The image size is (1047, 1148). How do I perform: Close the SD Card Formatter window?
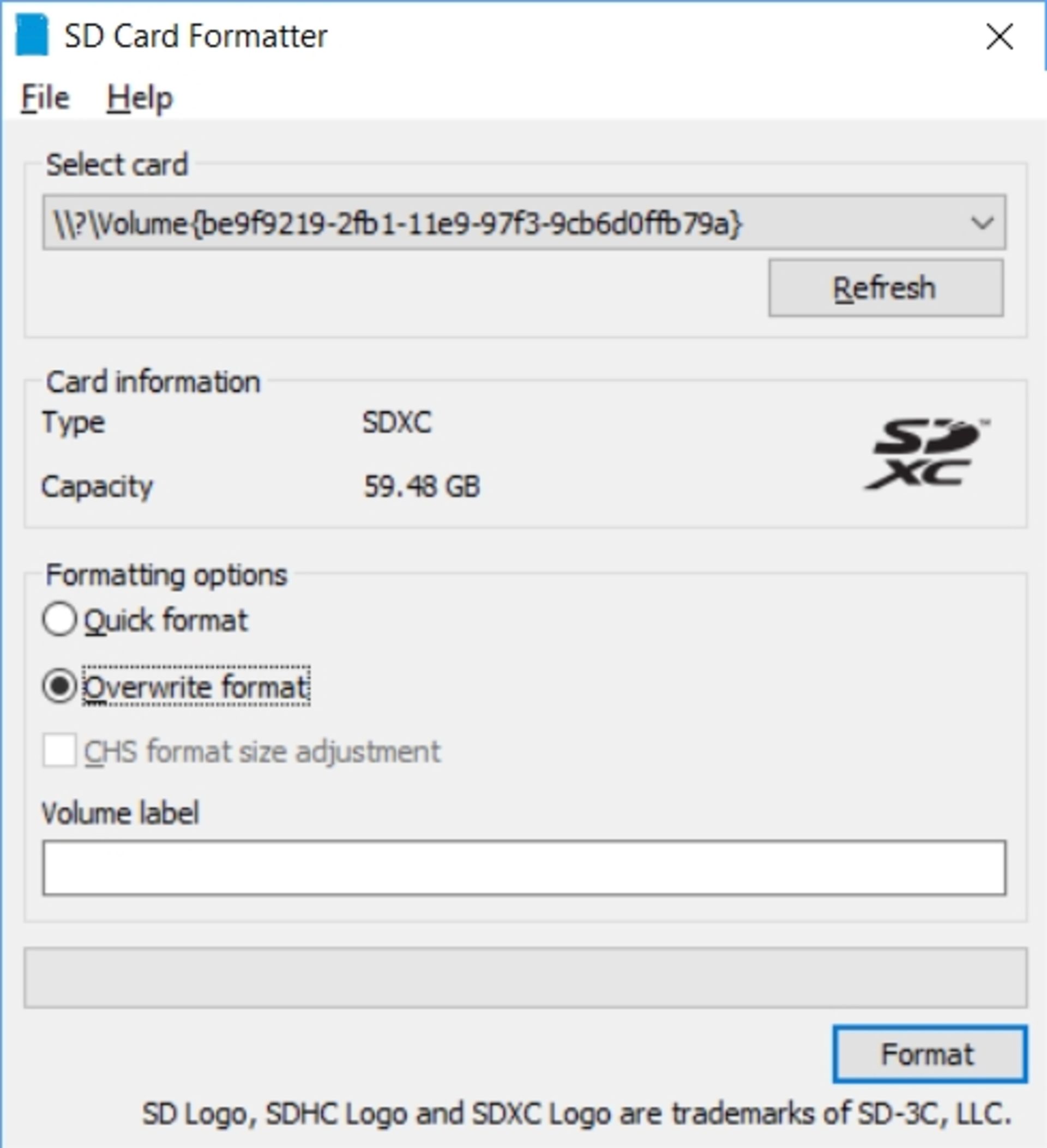[999, 37]
